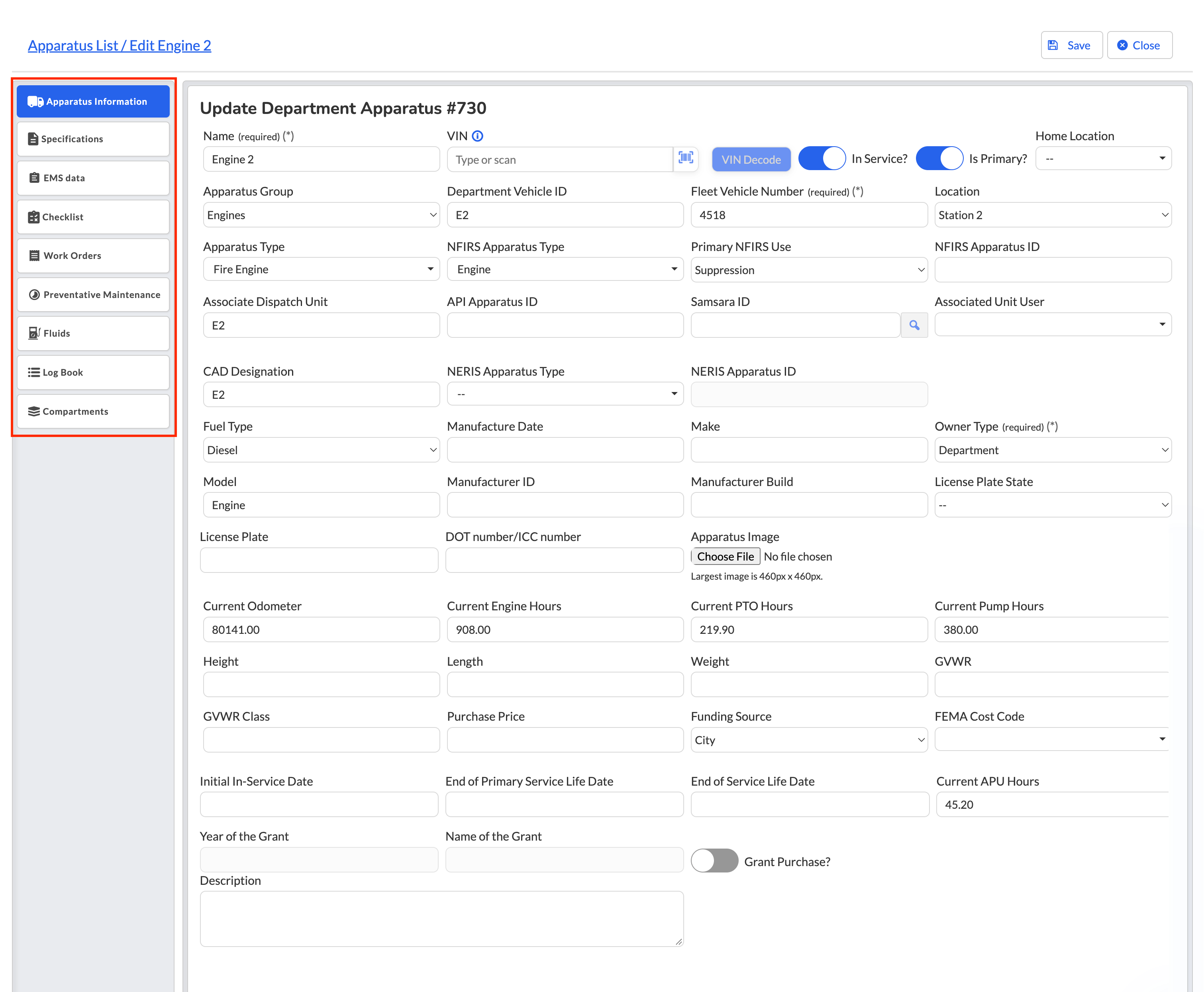Toggle the In Service switch

[822, 158]
